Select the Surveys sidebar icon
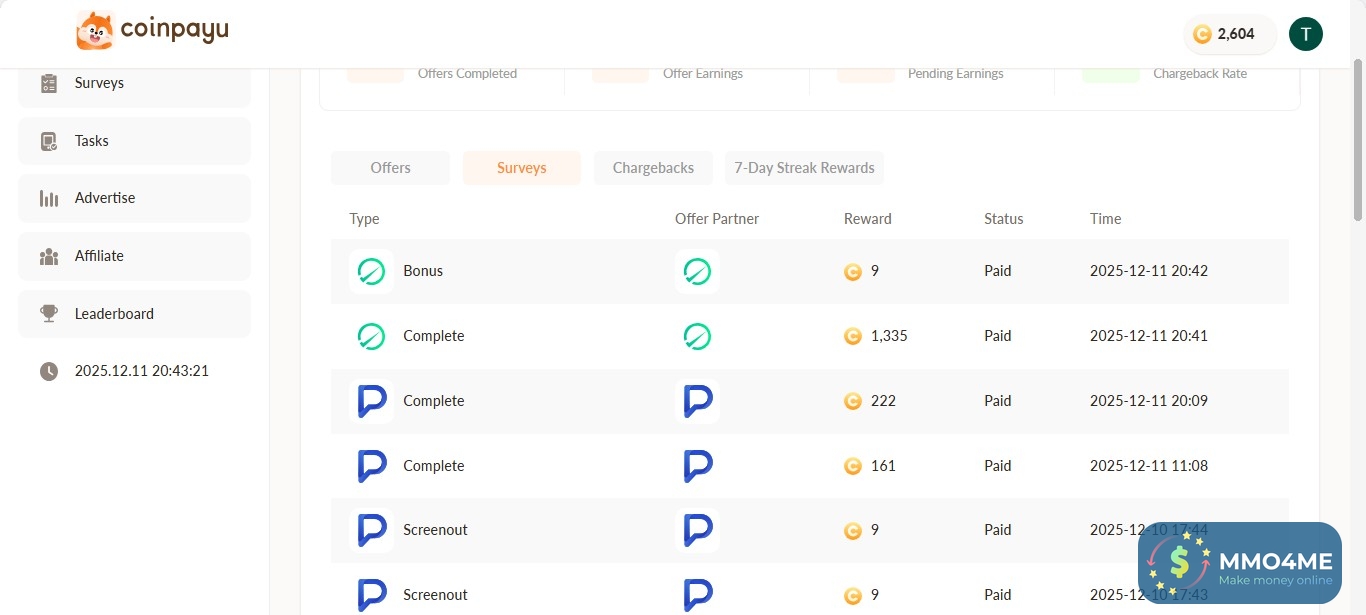Viewport: 1366px width, 615px height. 48,82
